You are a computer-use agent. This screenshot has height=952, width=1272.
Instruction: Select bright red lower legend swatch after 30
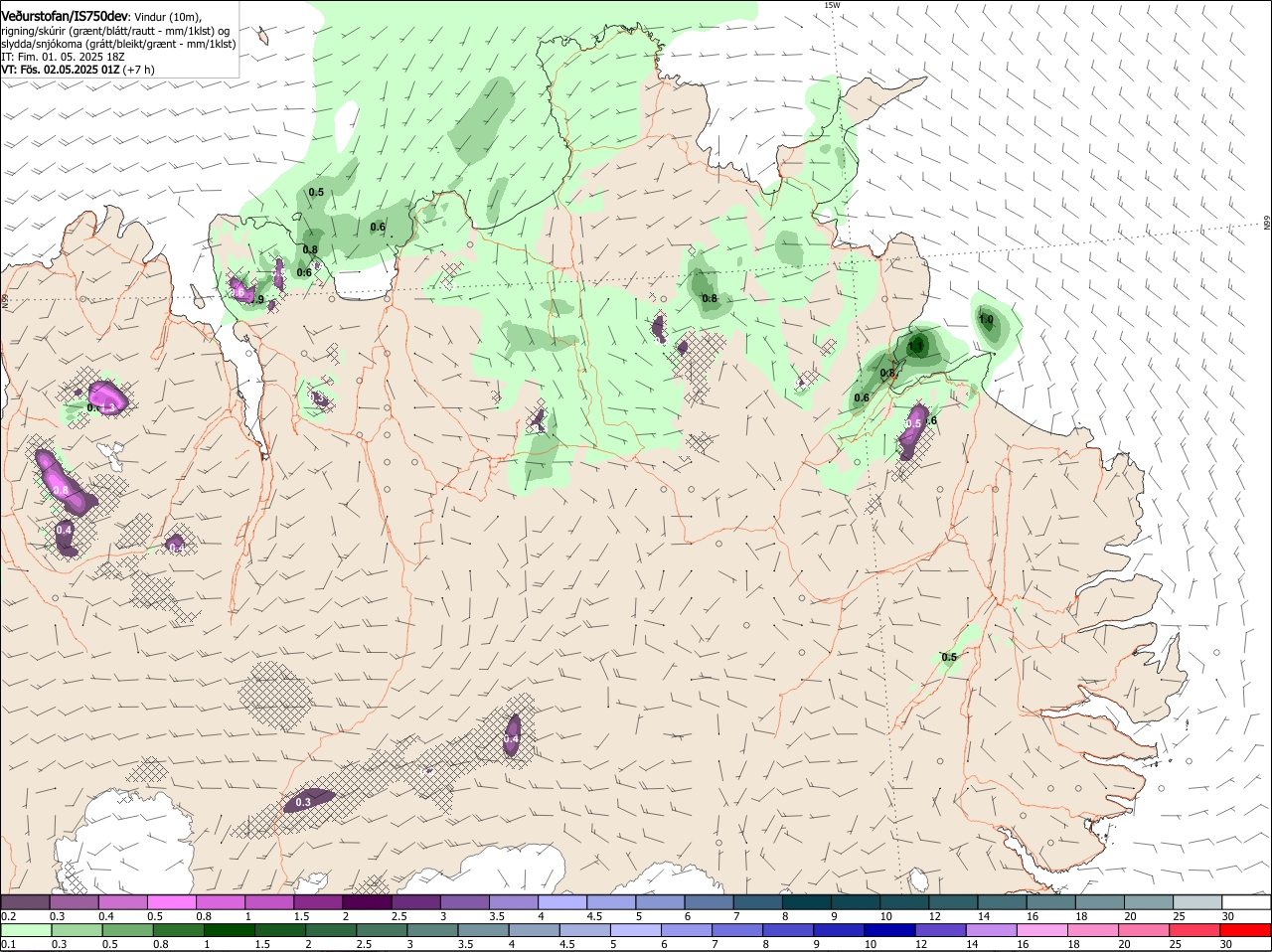pyautogui.click(x=1246, y=931)
